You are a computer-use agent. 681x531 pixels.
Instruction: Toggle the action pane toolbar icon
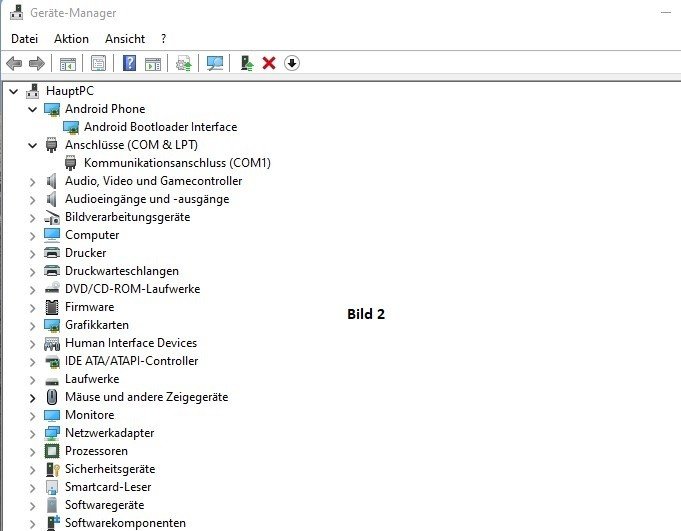(153, 64)
